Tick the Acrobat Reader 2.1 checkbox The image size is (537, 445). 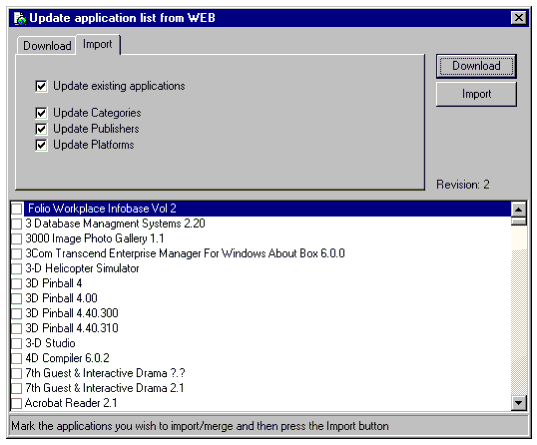tap(17, 403)
